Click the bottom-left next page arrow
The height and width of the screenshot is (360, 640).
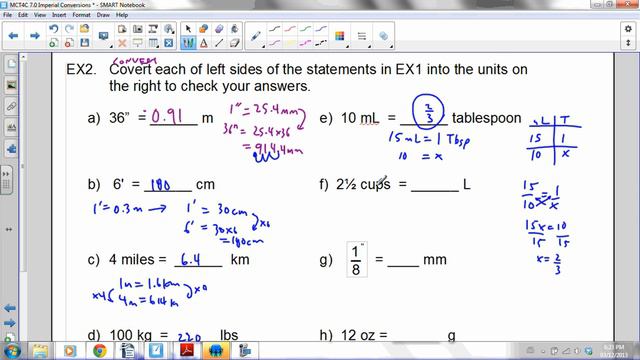[x=10, y=323]
